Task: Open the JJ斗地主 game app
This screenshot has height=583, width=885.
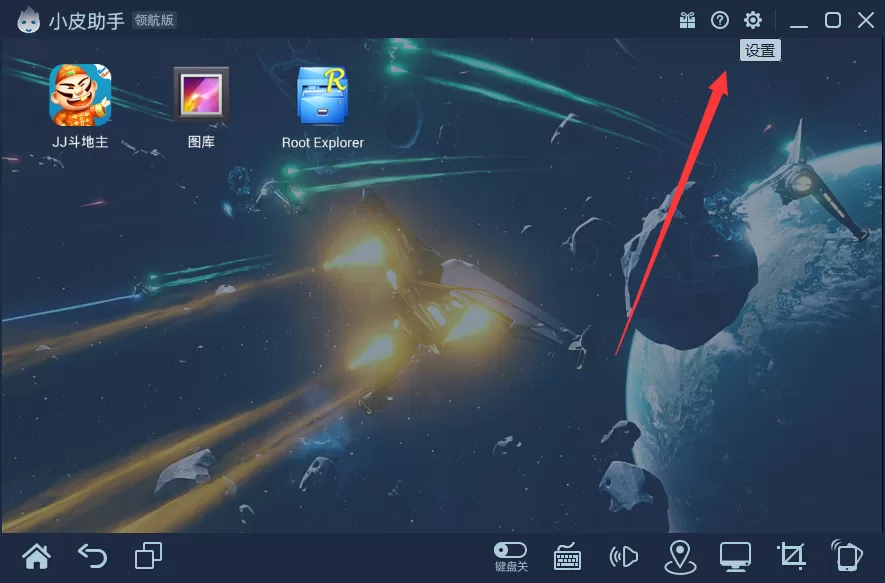Action: (80, 95)
